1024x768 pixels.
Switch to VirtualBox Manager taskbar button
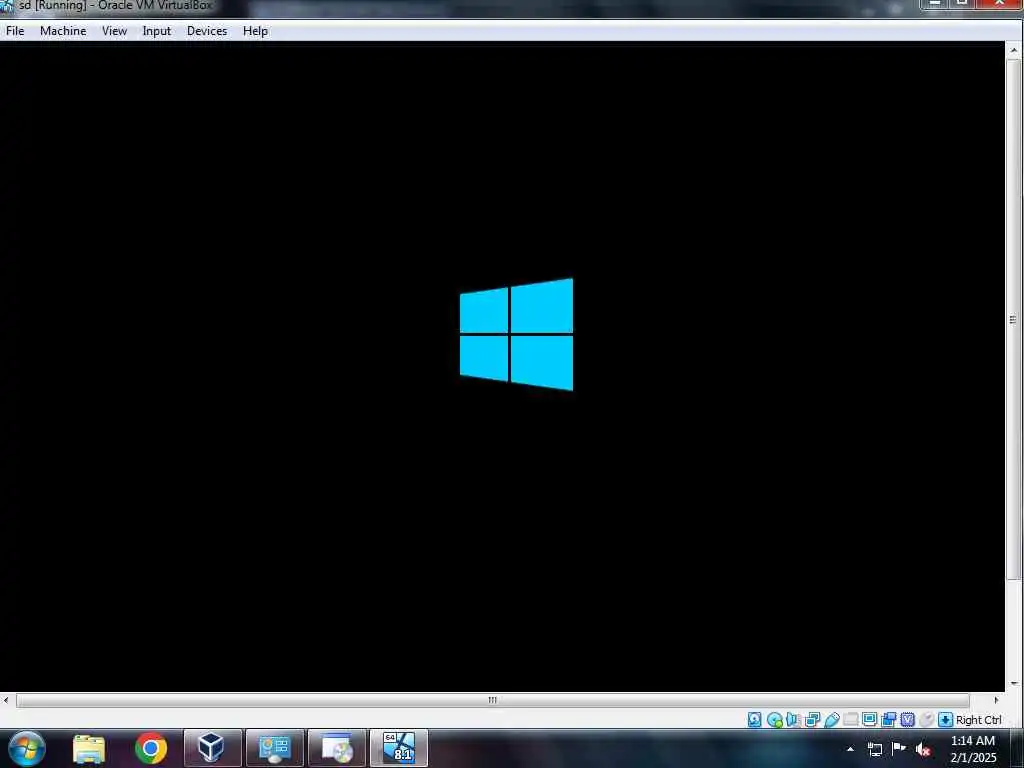tap(212, 748)
